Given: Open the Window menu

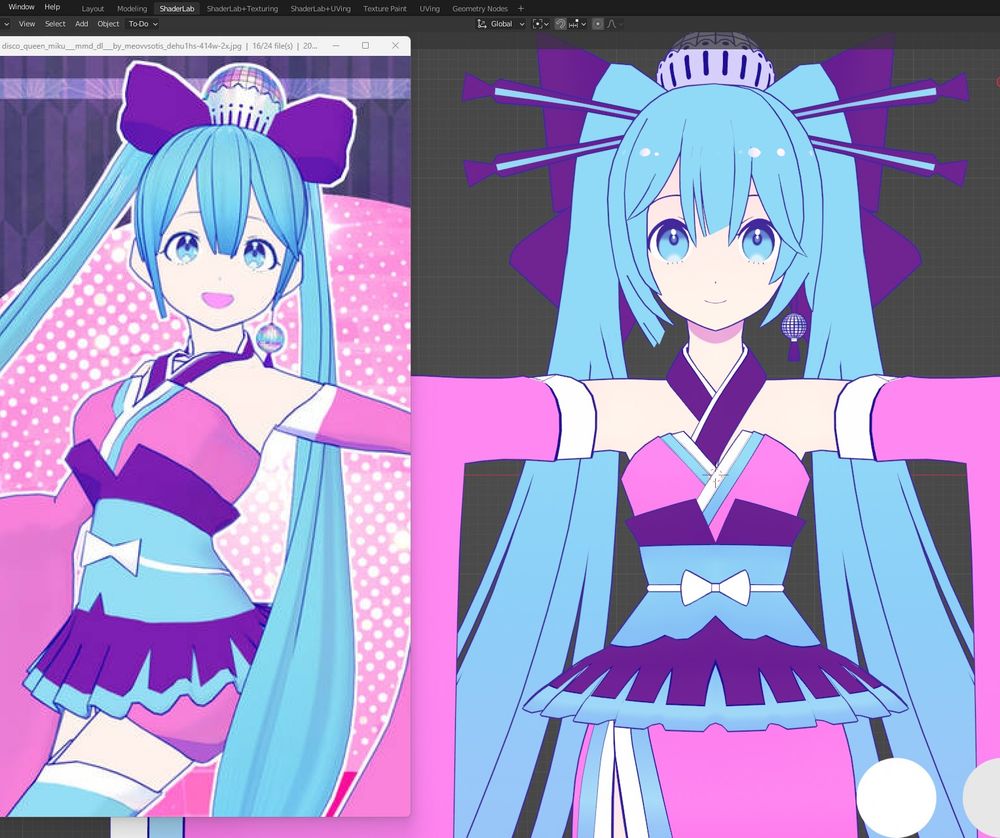Looking at the screenshot, I should click(22, 7).
